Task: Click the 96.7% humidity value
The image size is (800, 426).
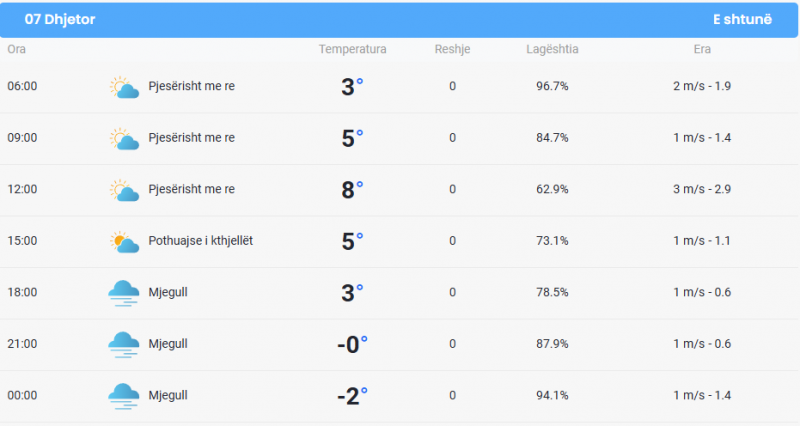Action: click(x=552, y=86)
